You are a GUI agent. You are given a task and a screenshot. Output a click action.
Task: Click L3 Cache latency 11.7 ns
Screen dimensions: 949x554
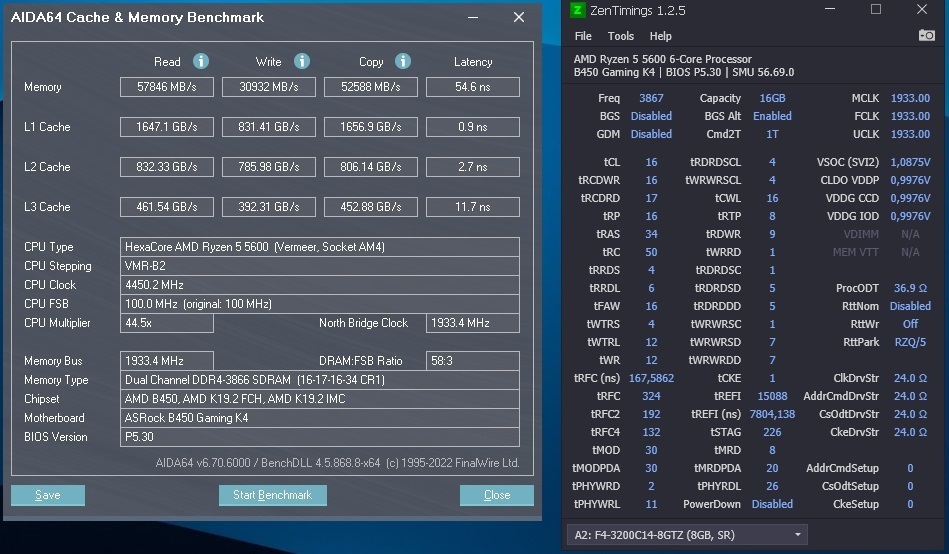click(473, 206)
